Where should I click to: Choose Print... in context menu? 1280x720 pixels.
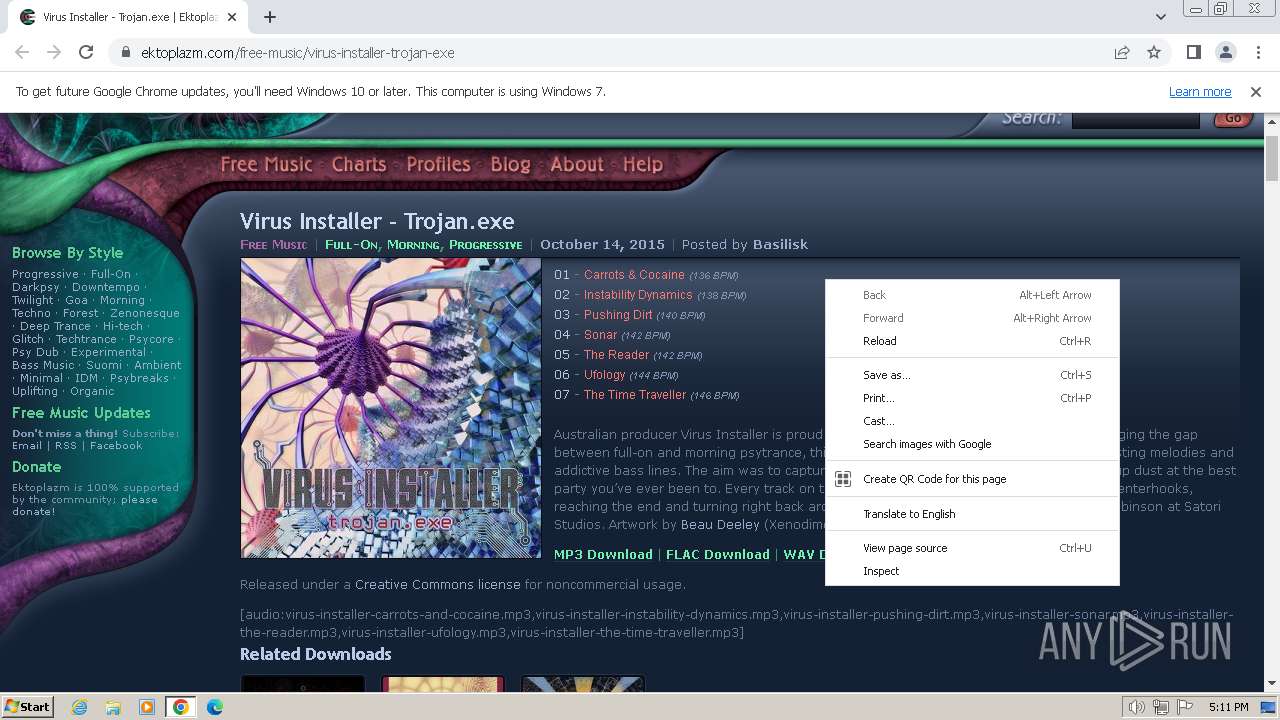pyautogui.click(x=972, y=398)
